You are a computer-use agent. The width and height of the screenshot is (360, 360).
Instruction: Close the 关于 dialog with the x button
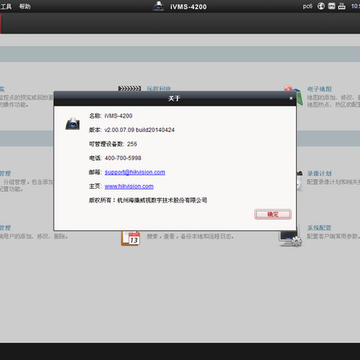tap(291, 98)
